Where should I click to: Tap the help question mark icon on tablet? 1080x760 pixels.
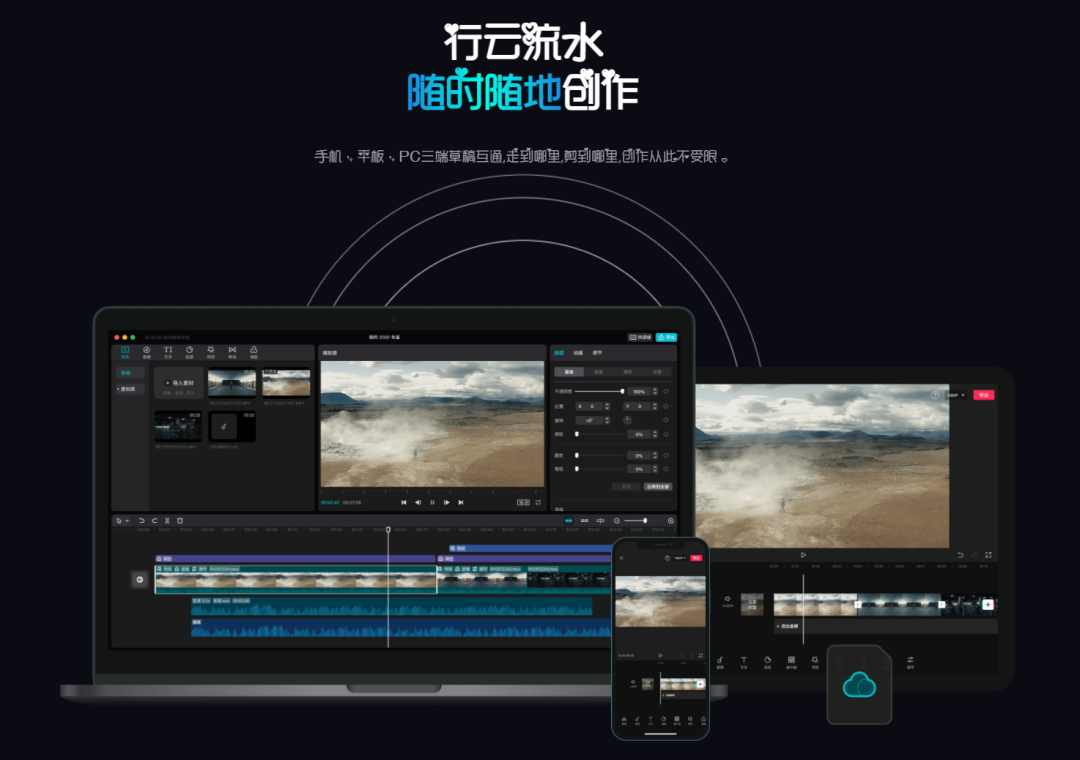click(935, 395)
